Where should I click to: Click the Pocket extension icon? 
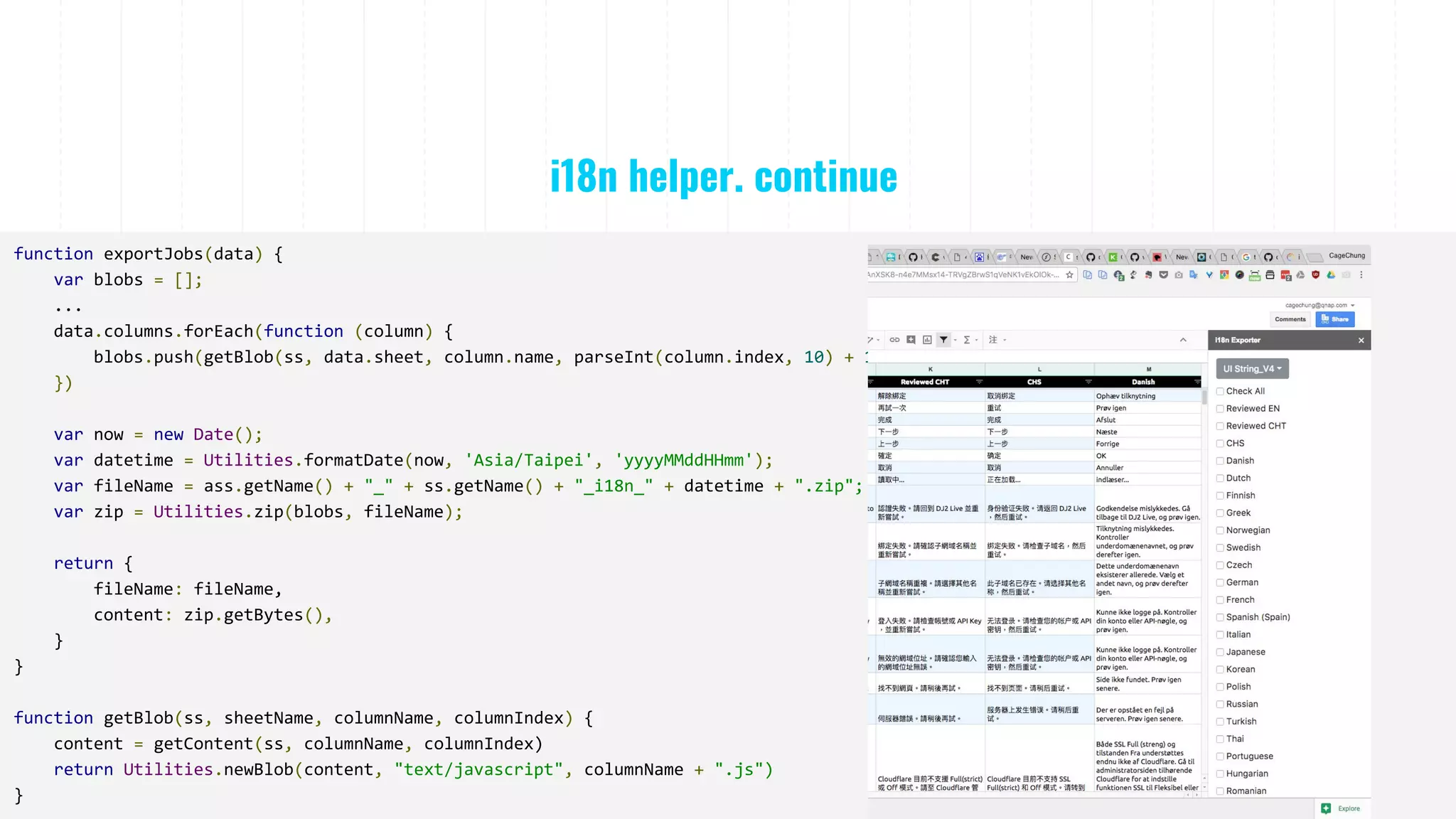[1164, 275]
